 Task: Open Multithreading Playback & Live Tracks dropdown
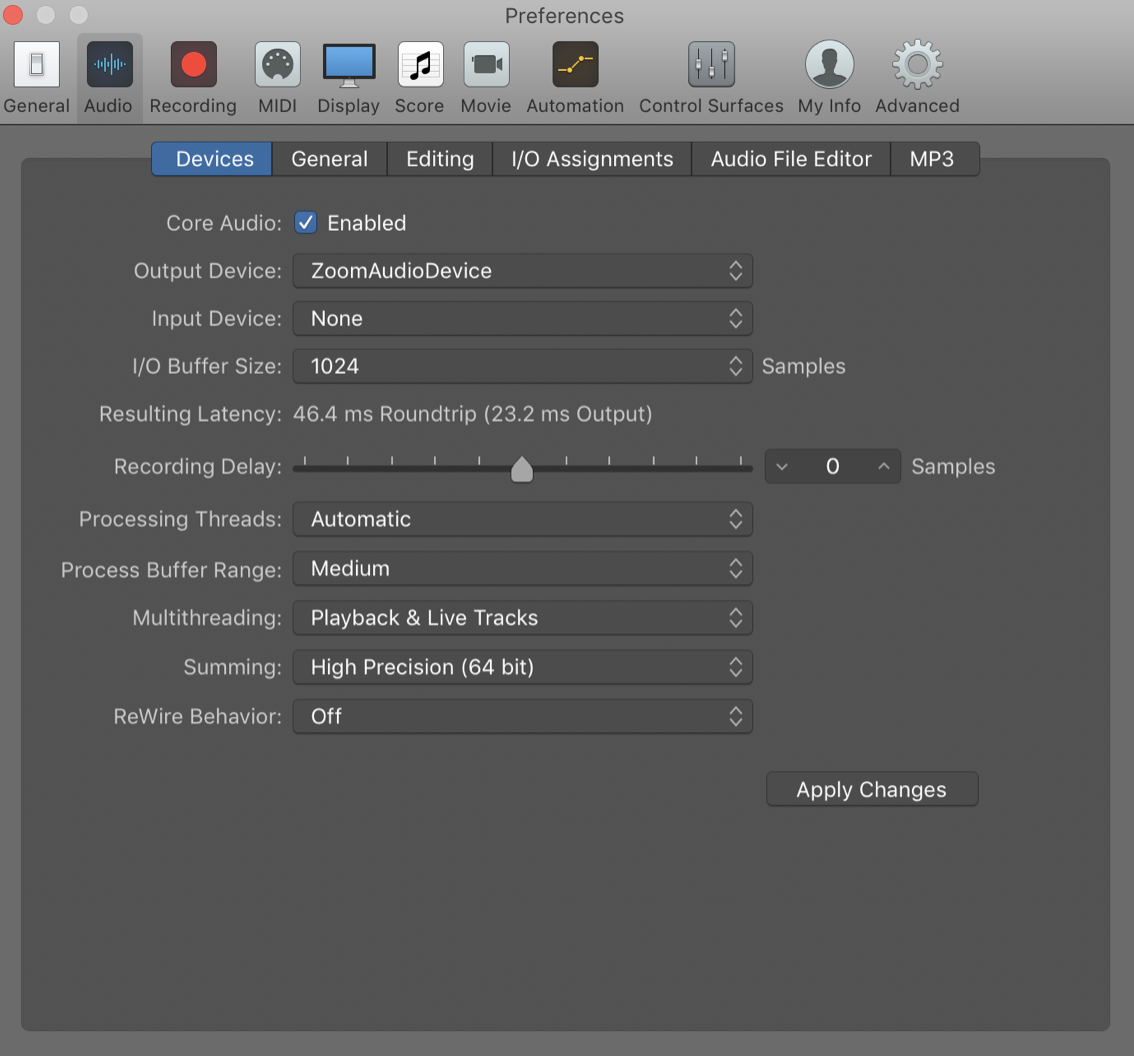[522, 618]
